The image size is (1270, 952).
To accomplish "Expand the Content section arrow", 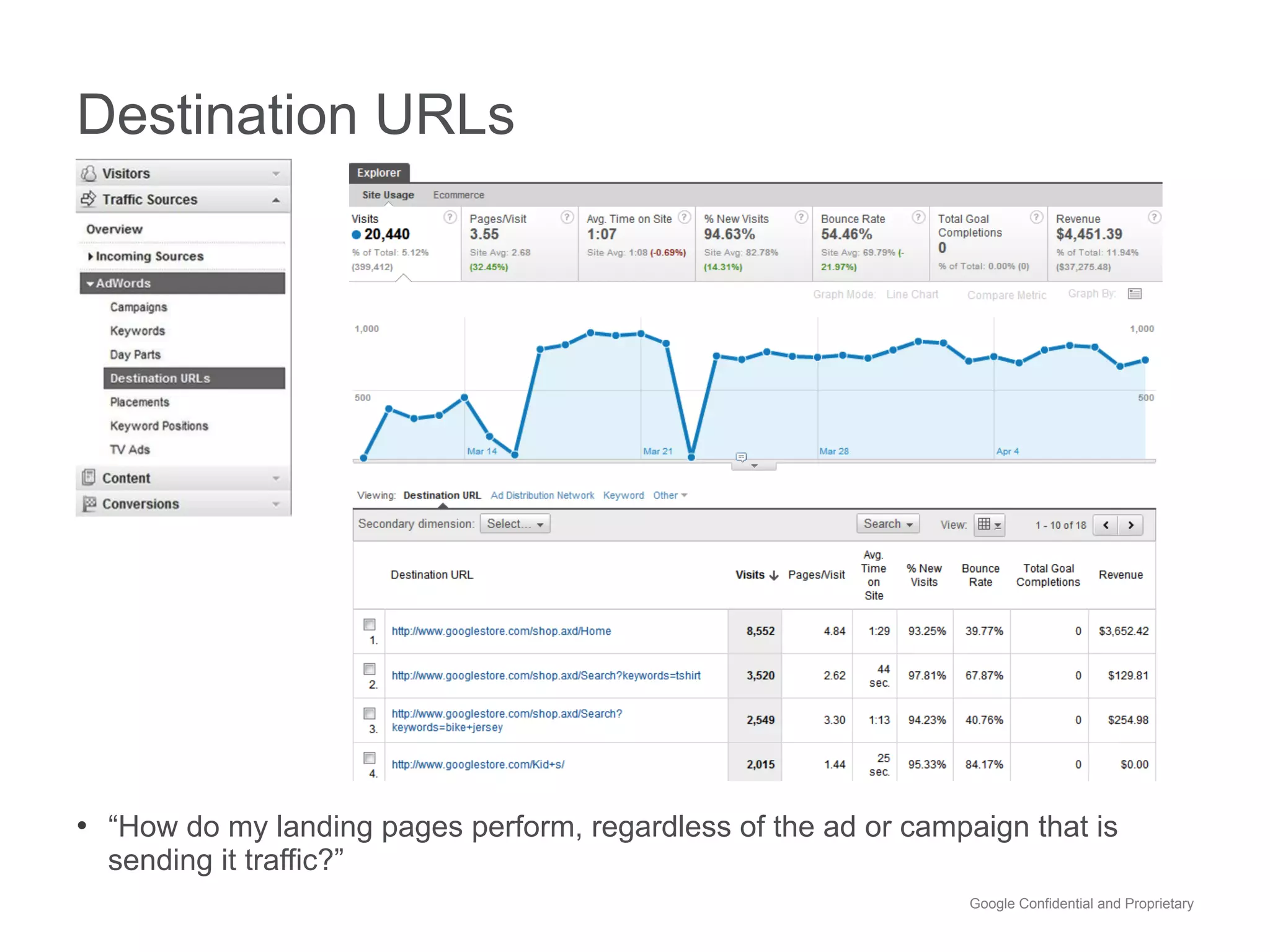I will click(276, 478).
